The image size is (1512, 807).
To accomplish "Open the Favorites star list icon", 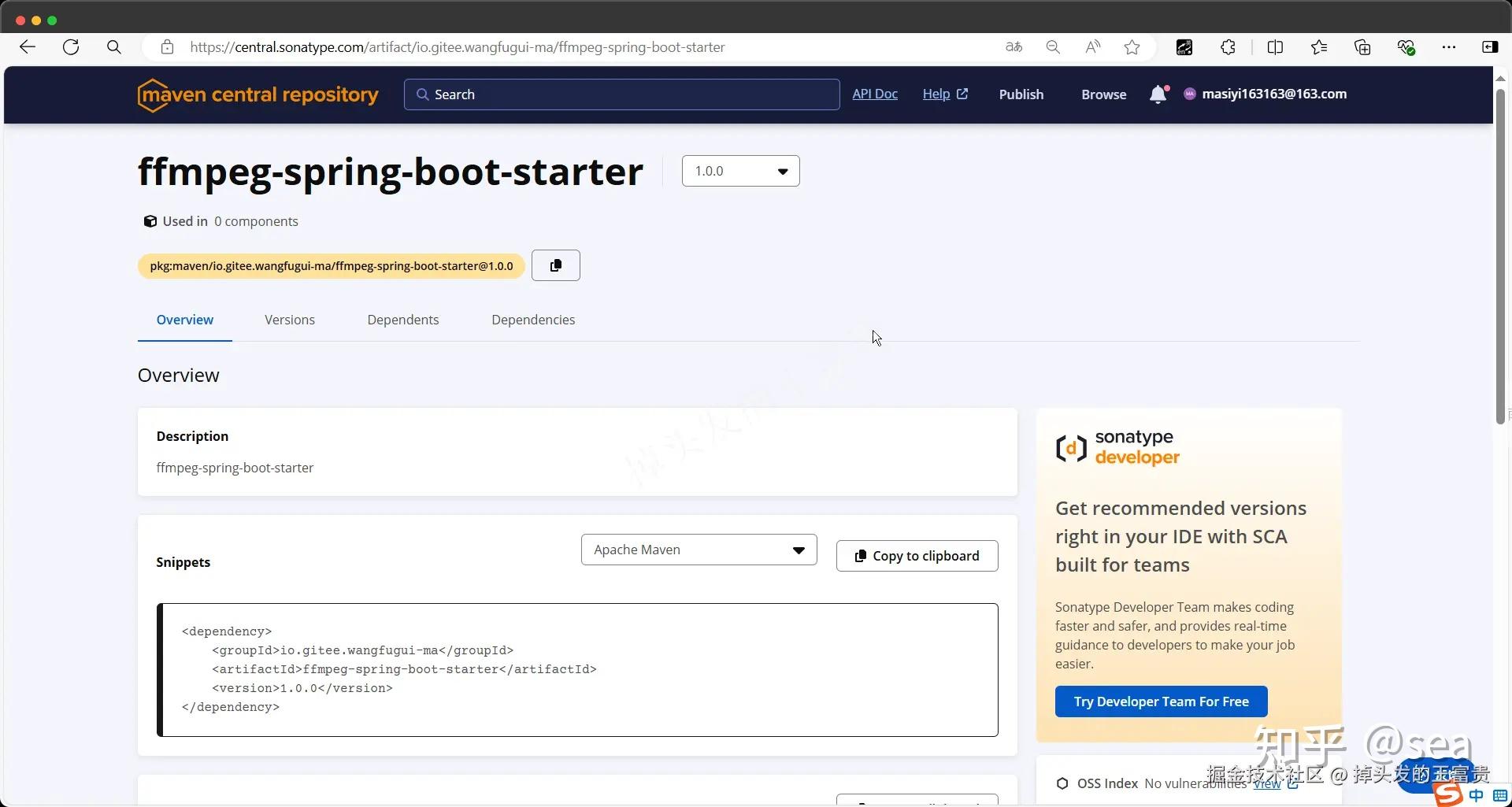I will coord(1318,46).
